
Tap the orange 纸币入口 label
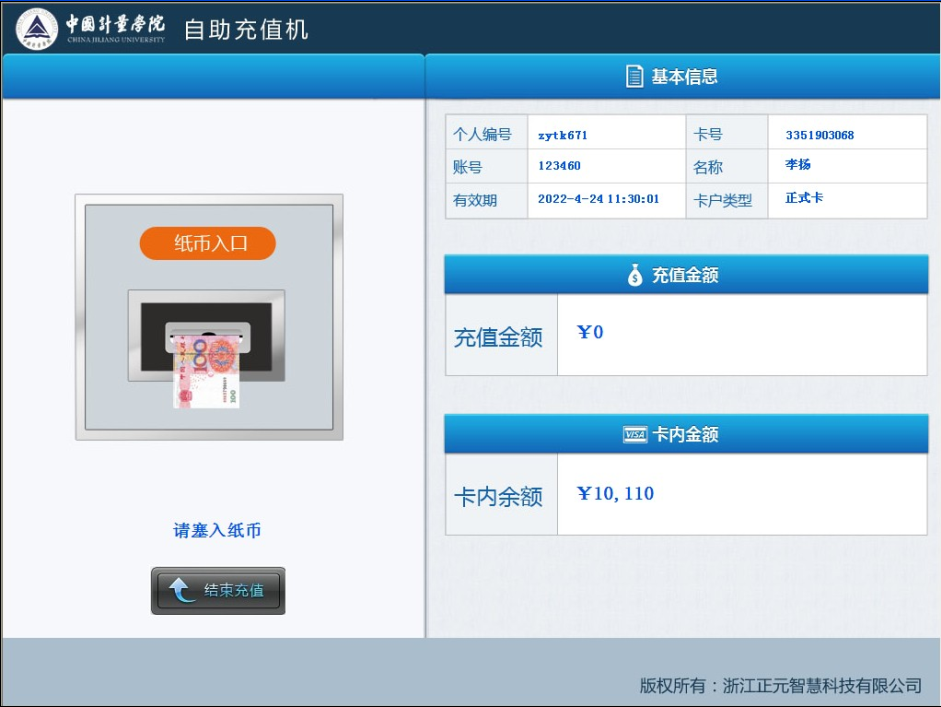207,243
